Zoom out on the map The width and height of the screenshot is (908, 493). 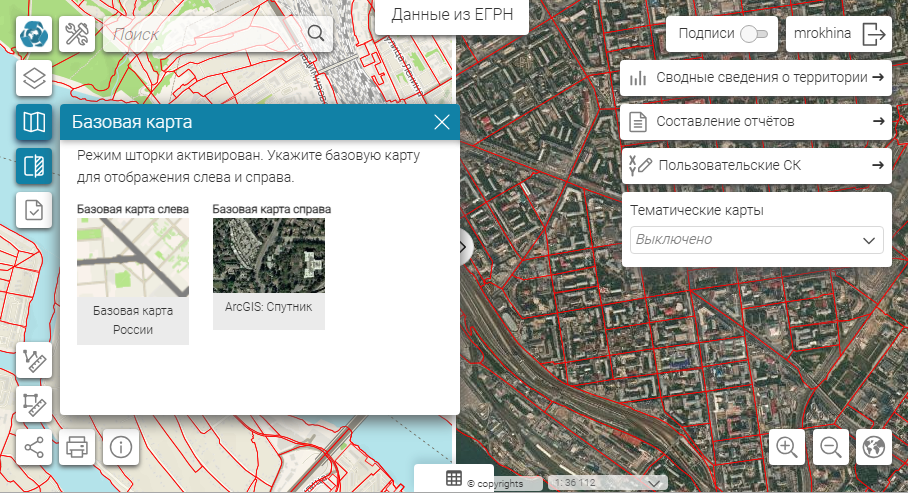[x=831, y=447]
